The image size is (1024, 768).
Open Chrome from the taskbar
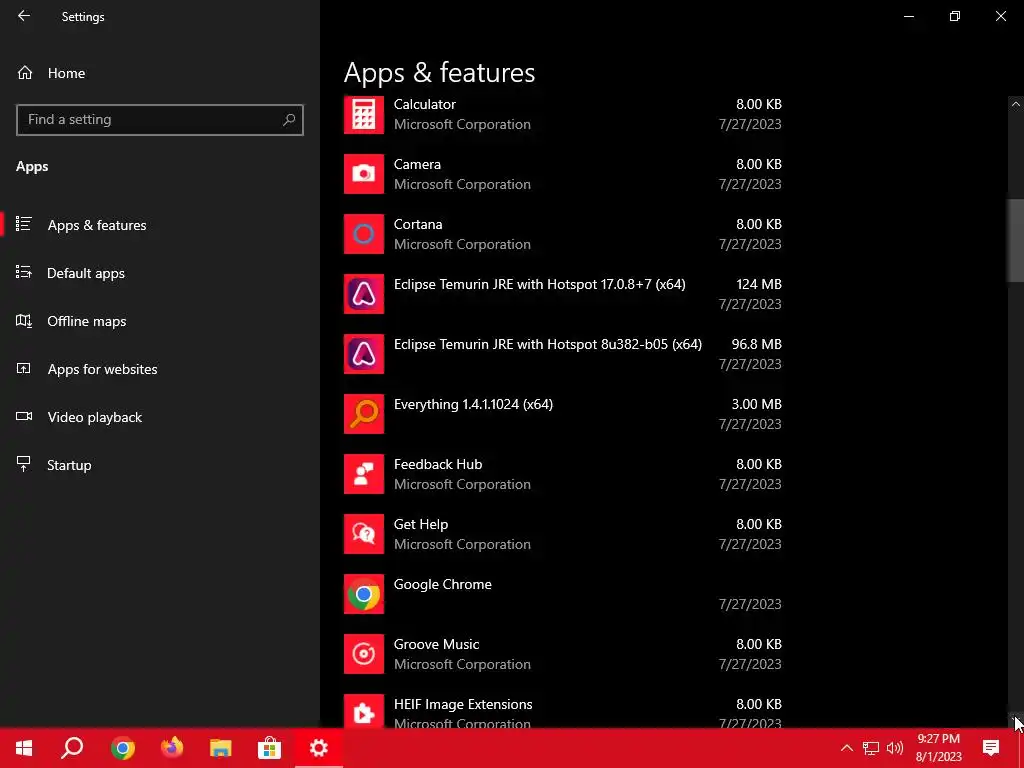[122, 748]
